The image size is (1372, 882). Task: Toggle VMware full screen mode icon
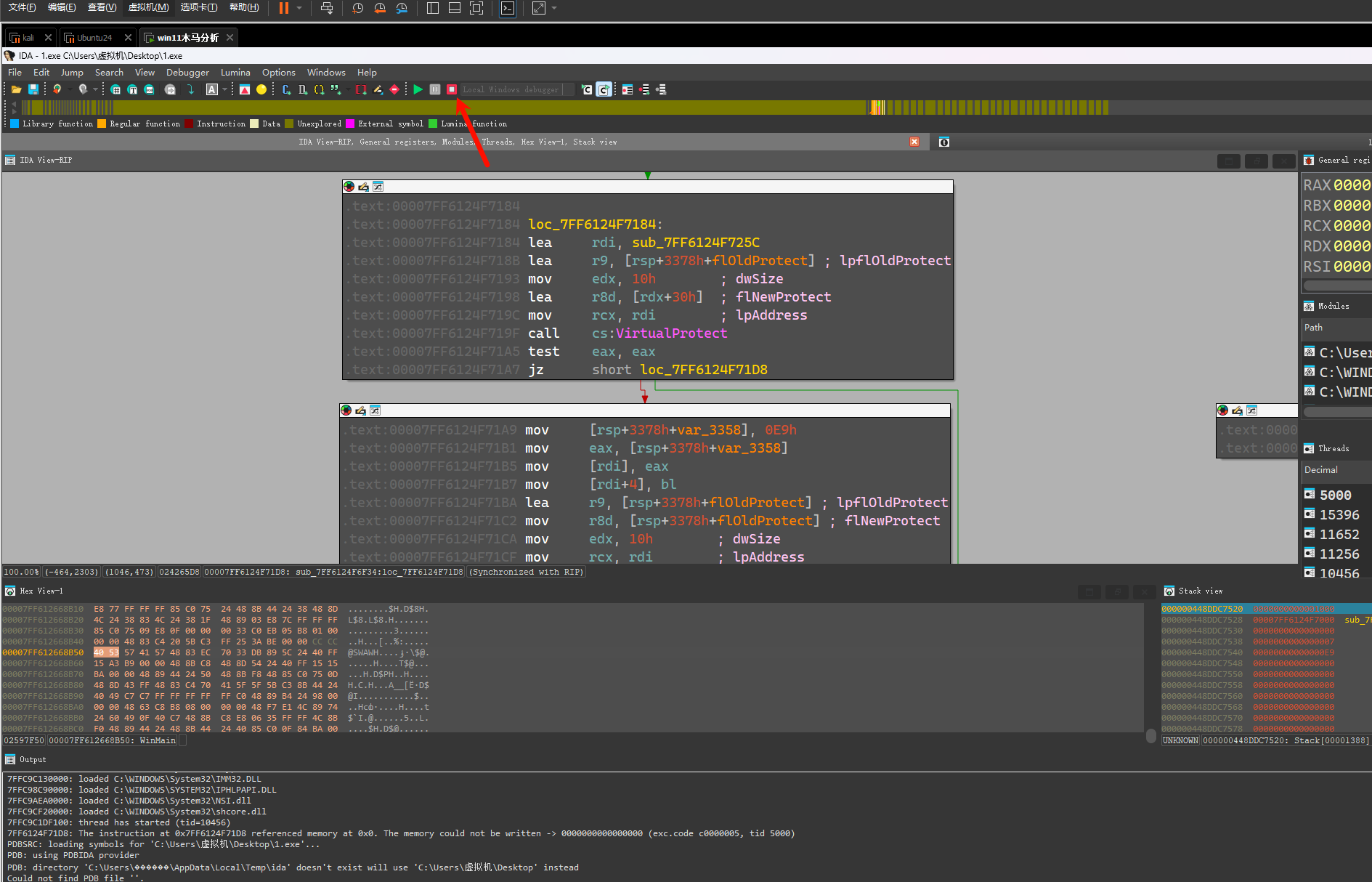(476, 8)
